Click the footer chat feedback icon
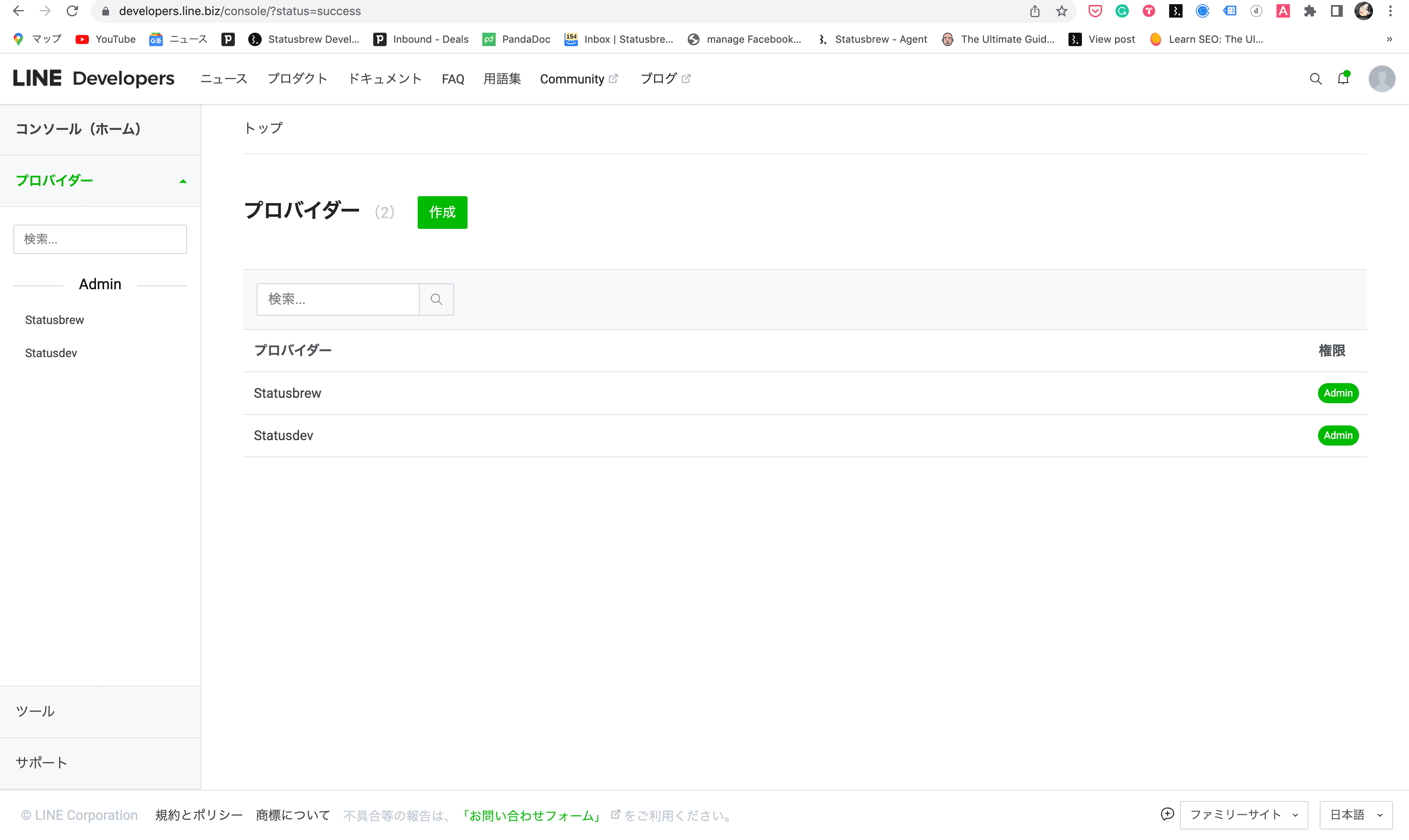1409x840 pixels. (x=1167, y=814)
